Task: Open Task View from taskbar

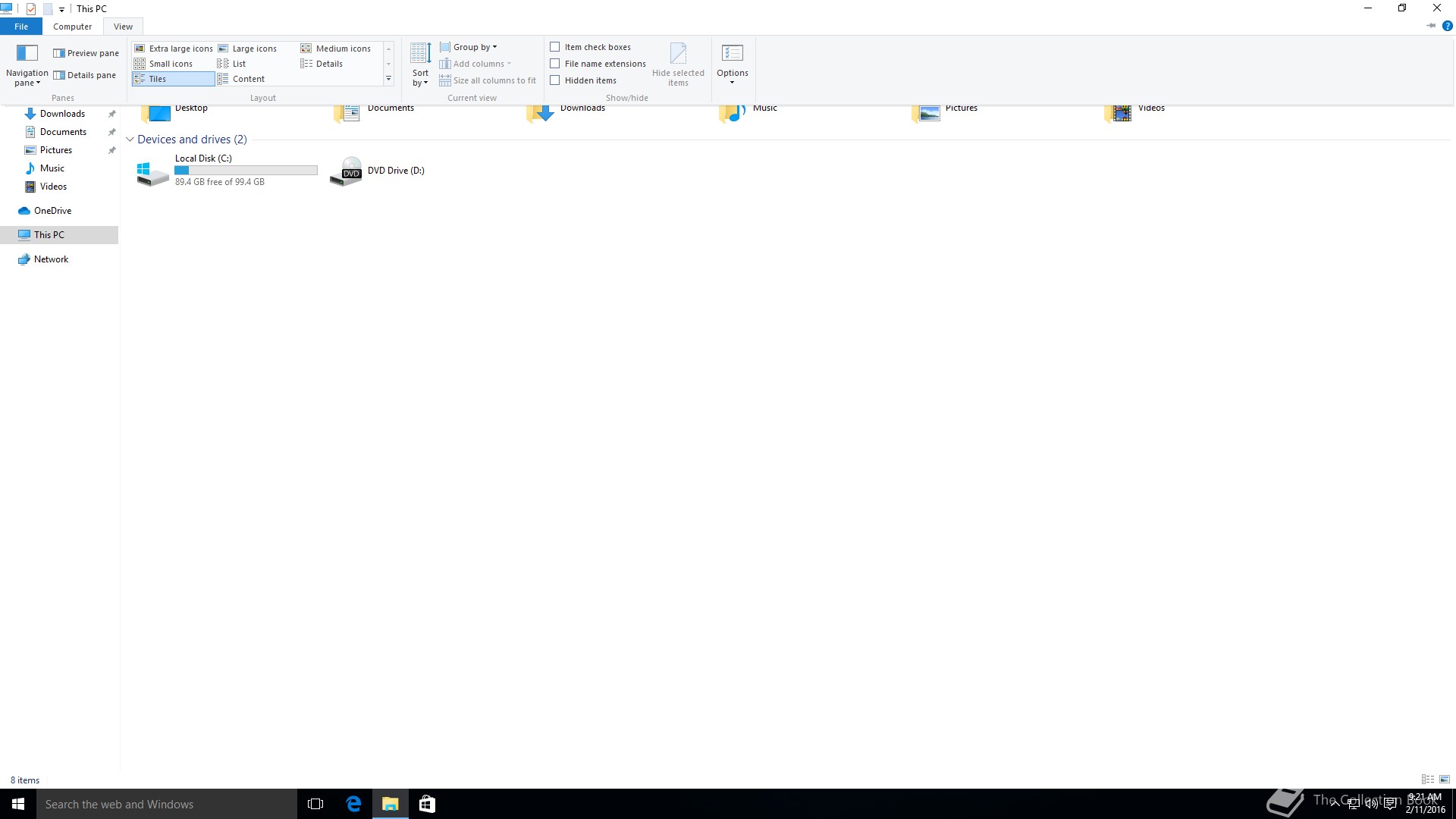Action: click(315, 804)
